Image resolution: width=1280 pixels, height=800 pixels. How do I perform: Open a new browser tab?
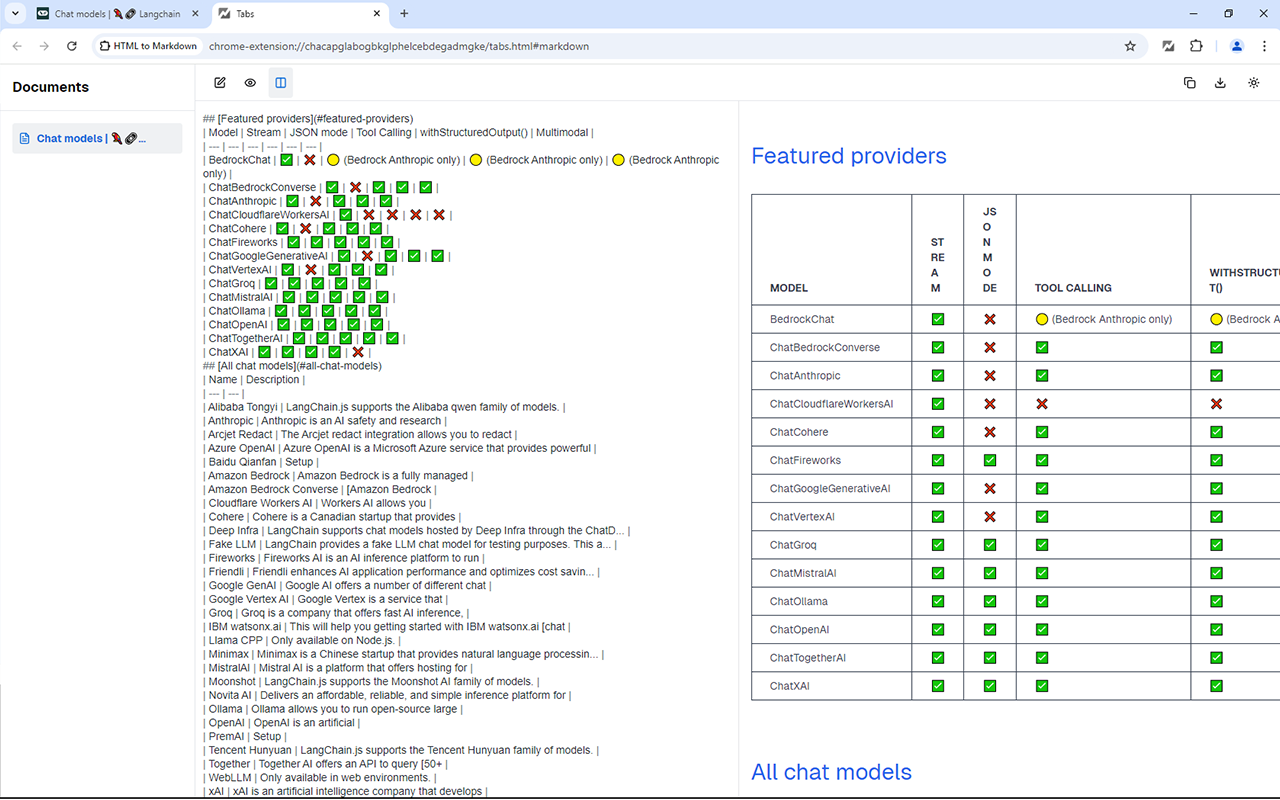[x=404, y=14]
